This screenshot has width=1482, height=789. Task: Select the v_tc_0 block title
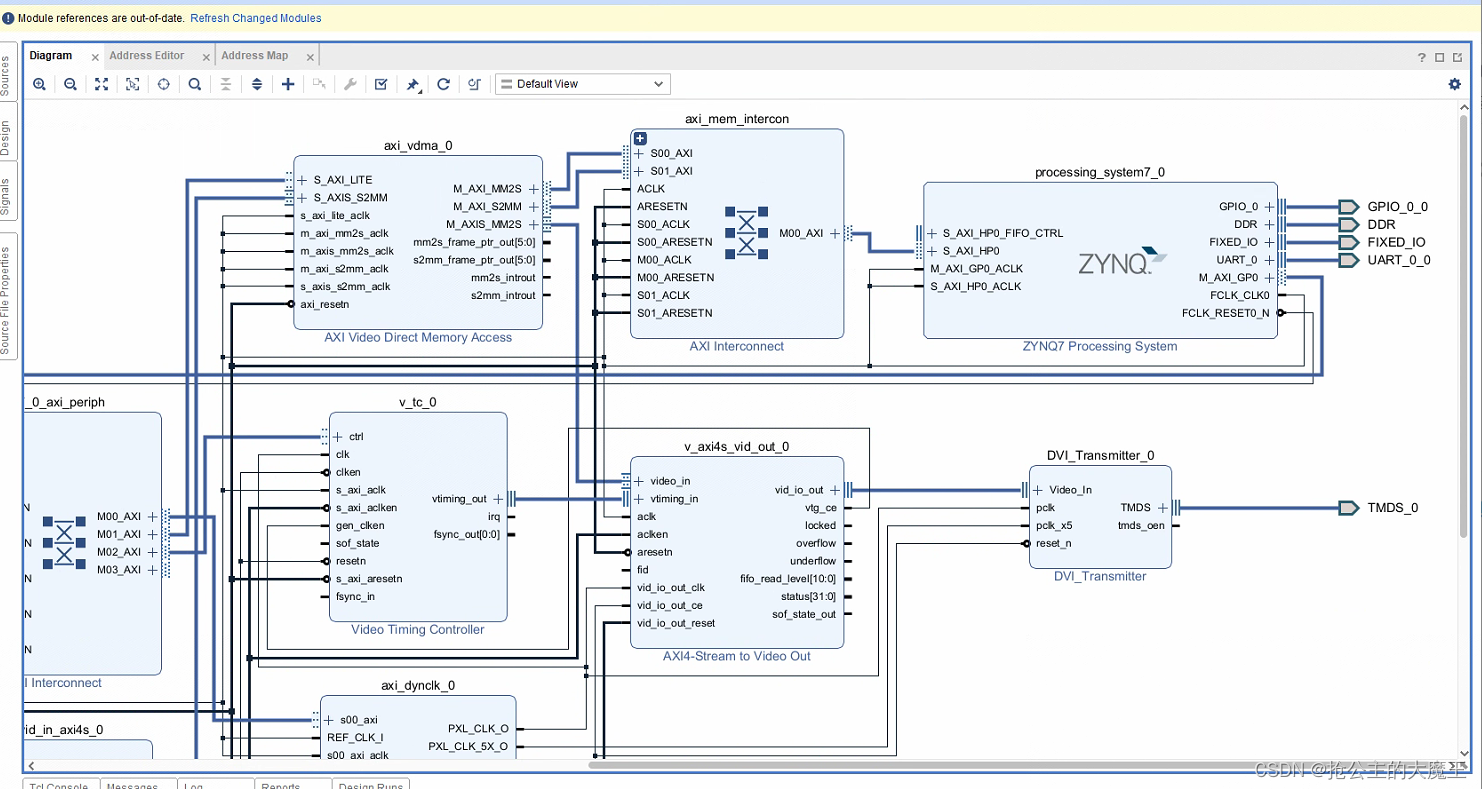pos(417,402)
